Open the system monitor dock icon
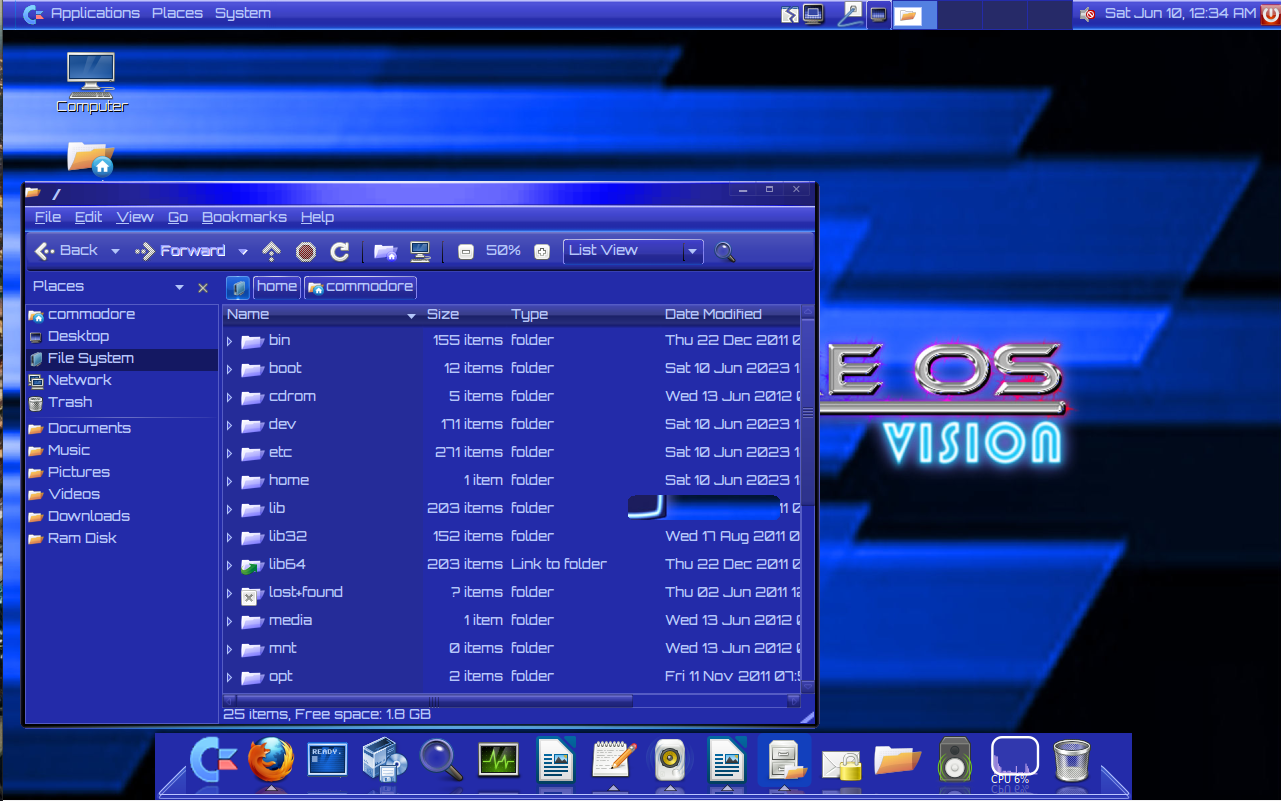 pyautogui.click(x=497, y=761)
